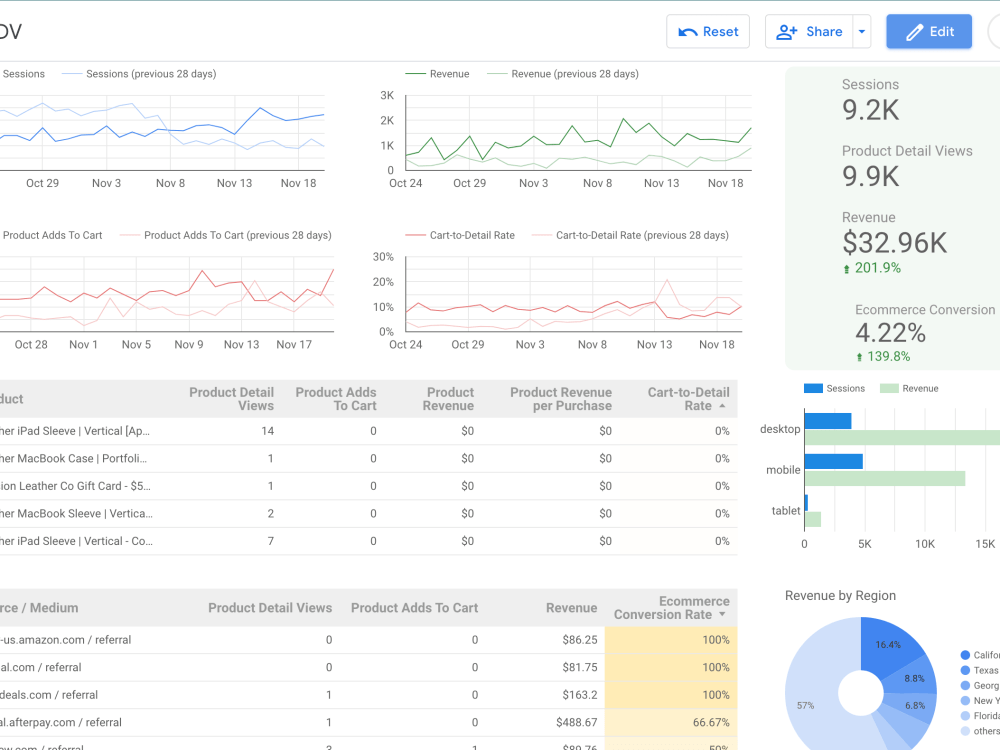
Task: Sort by Cart-to-Detail Rate ascending arrow
Action: click(x=722, y=406)
